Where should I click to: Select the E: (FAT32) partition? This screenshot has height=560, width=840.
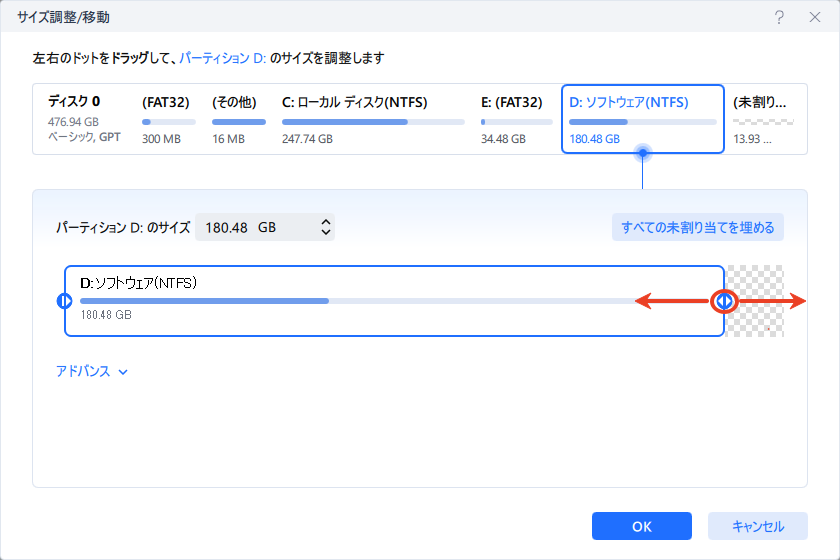pyautogui.click(x=516, y=120)
